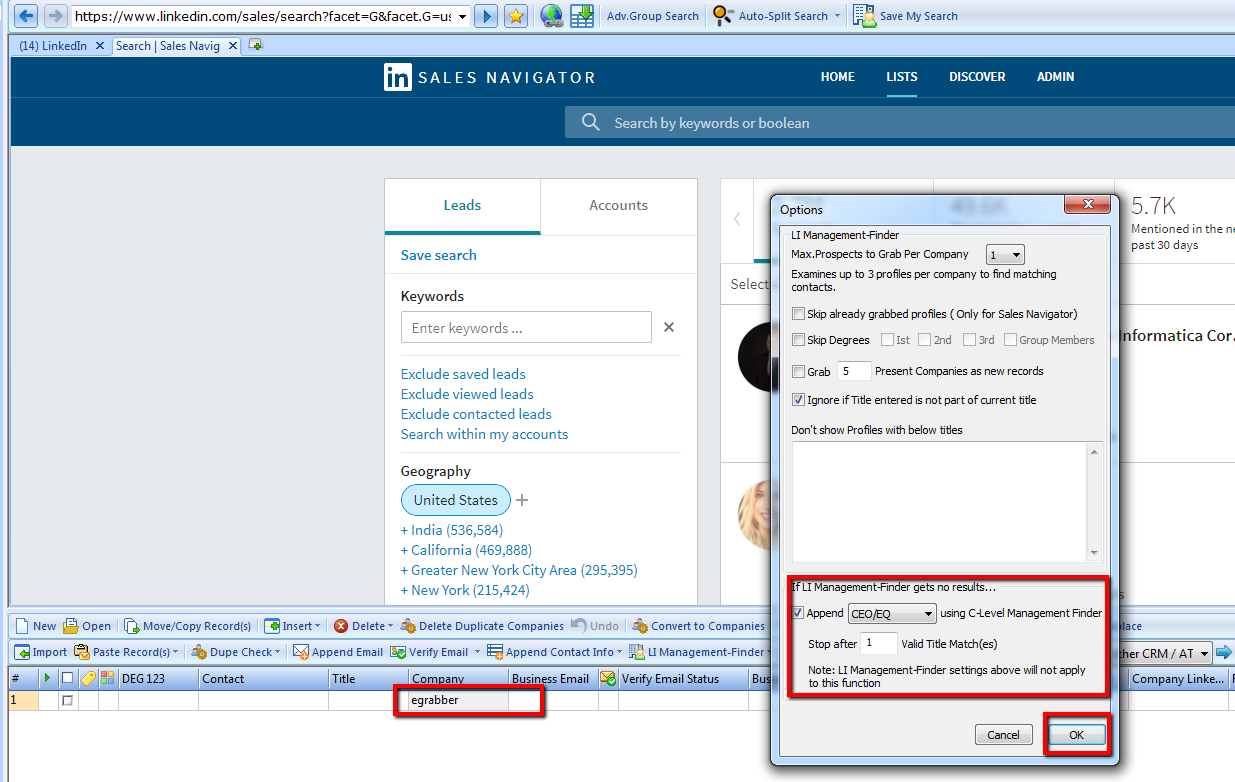Click the left chevron on the results carousel

pyautogui.click(x=737, y=219)
